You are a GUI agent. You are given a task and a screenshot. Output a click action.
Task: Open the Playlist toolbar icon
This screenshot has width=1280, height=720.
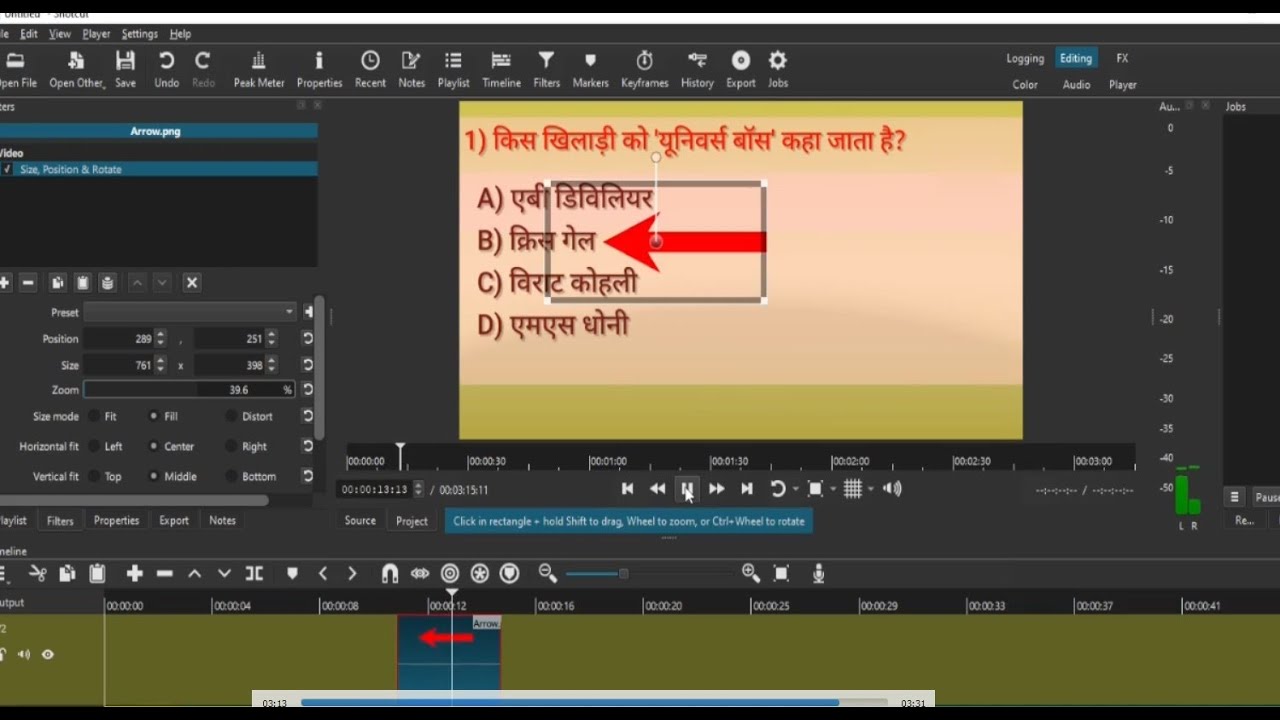[453, 69]
